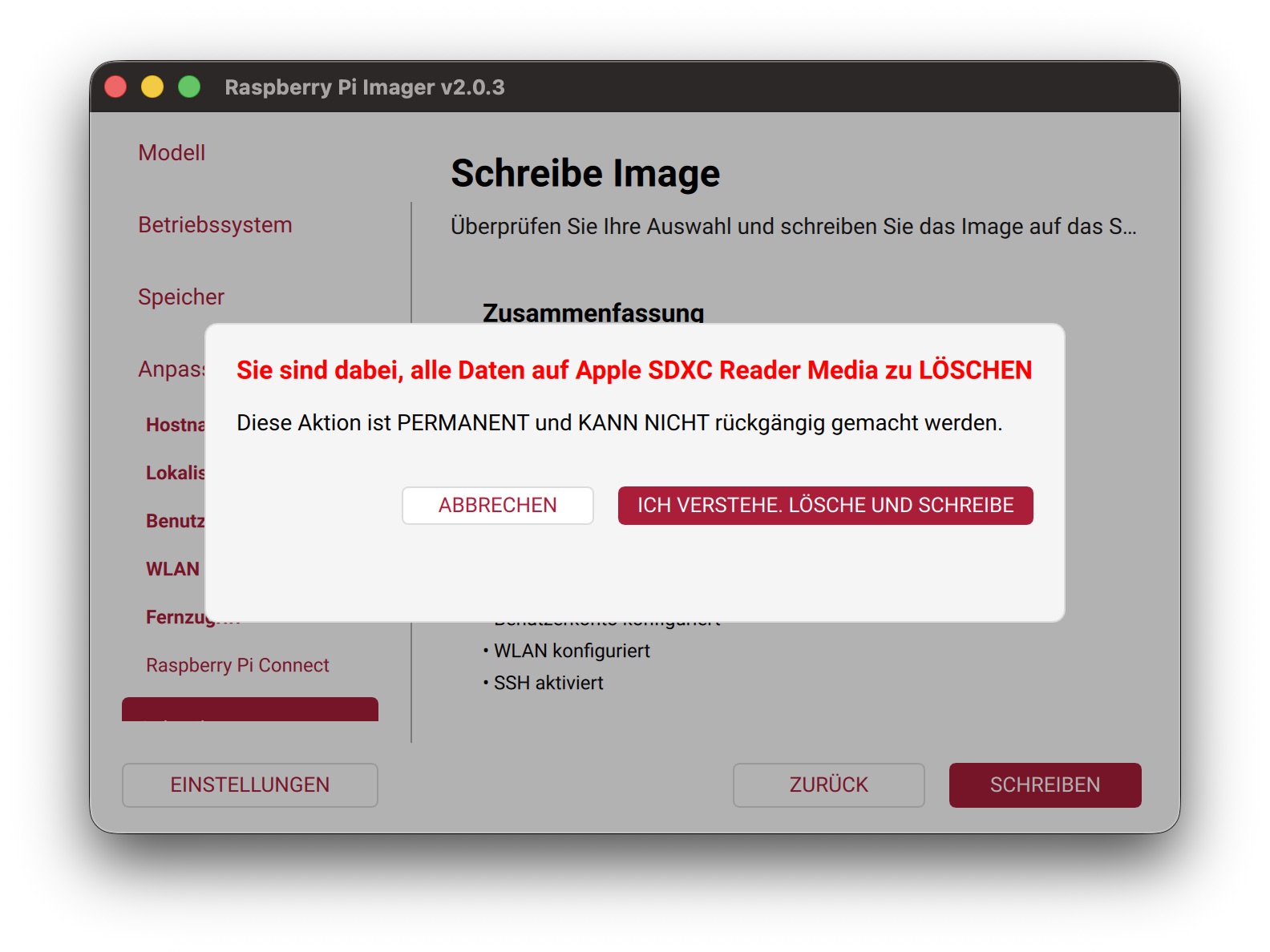
Task: Open the Benutzer sidebar sub-item
Action: pos(175,521)
